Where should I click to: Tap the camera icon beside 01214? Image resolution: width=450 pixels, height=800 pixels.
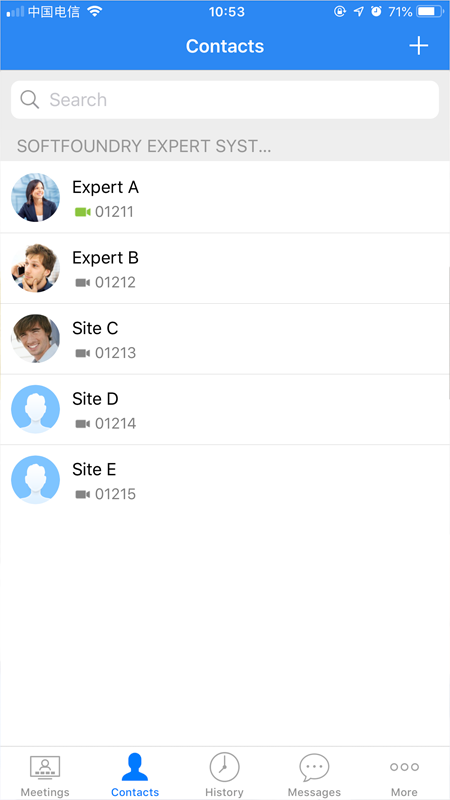(83, 423)
